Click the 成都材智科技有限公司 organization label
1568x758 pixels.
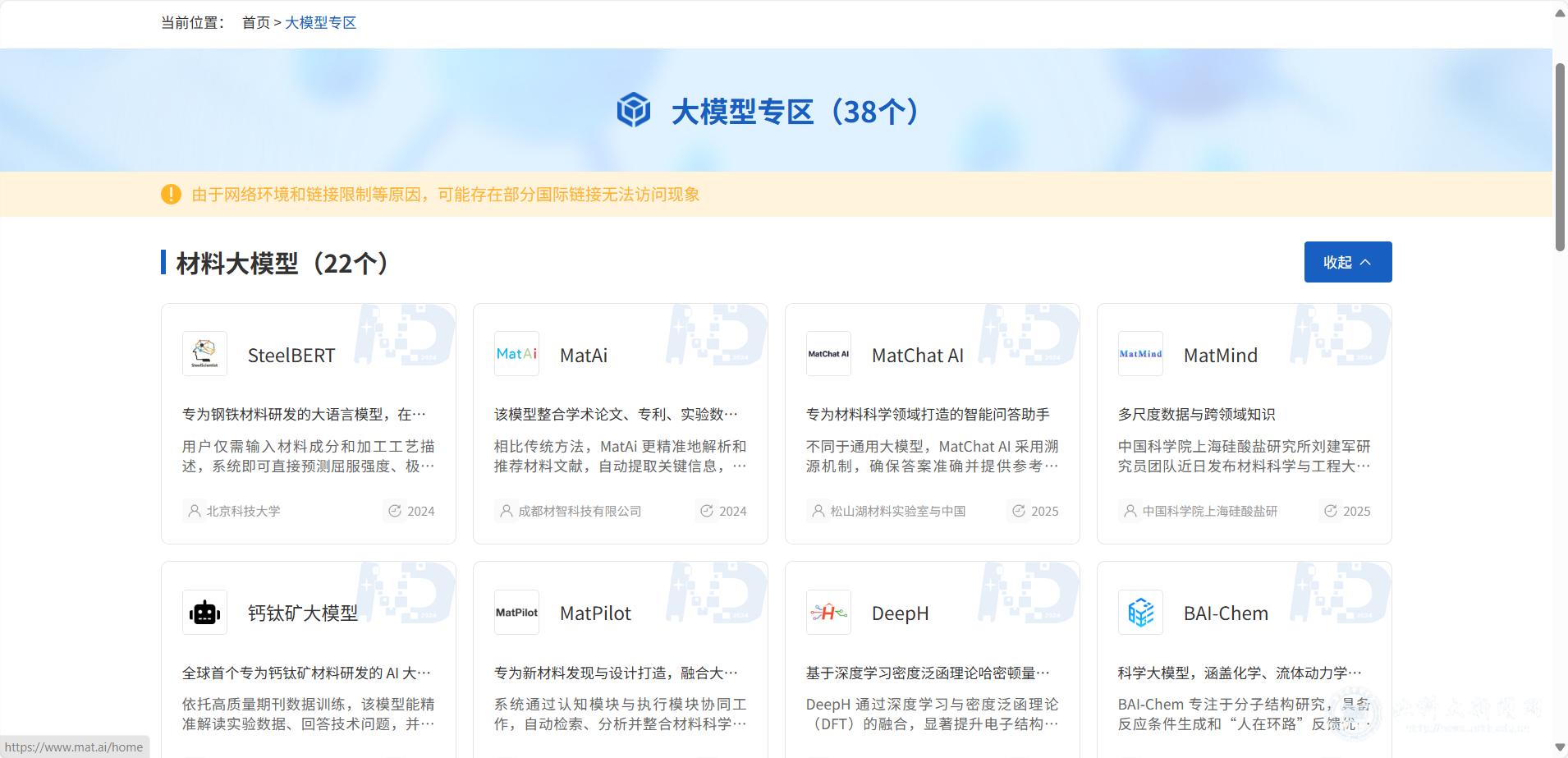click(580, 511)
